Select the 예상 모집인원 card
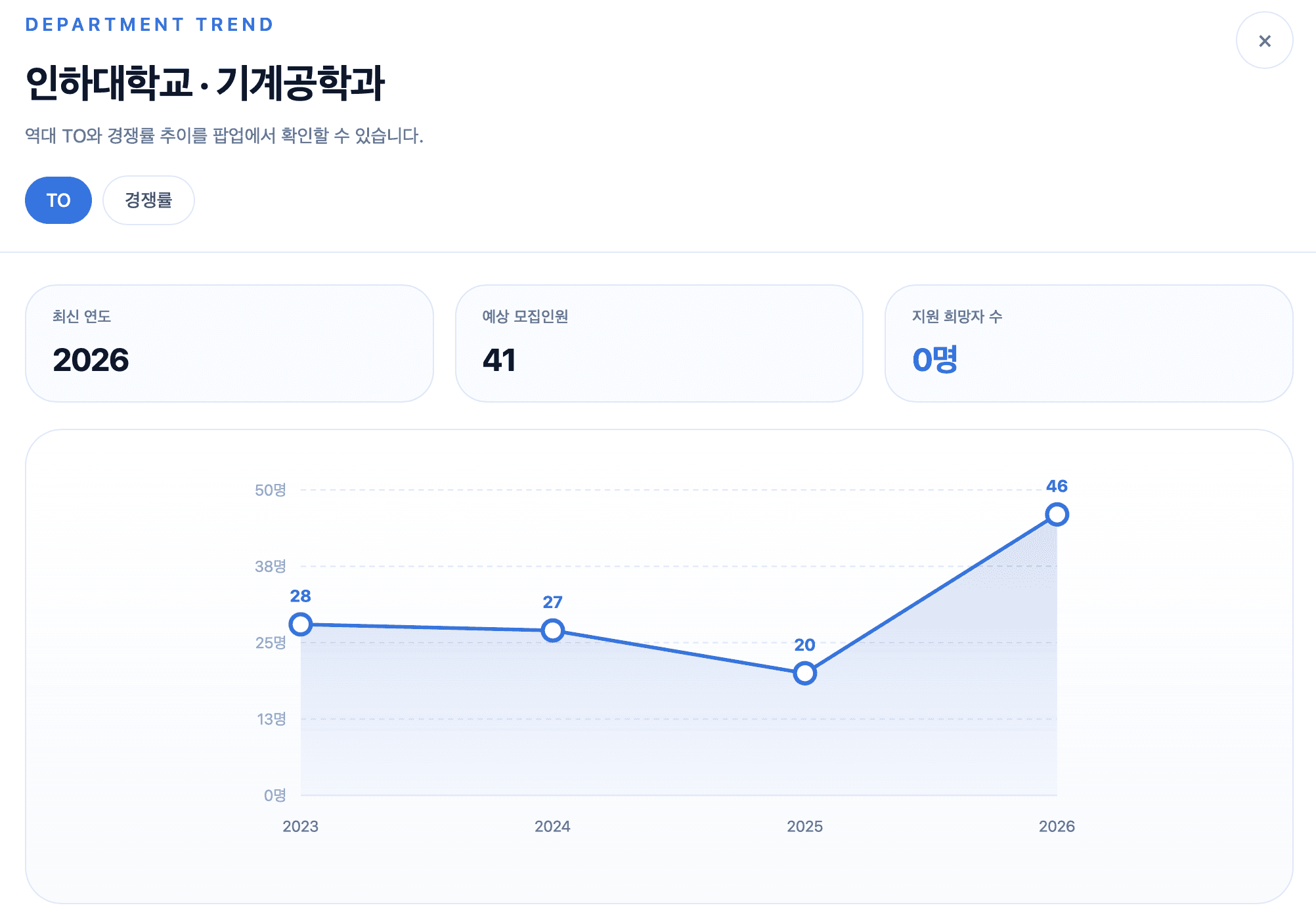This screenshot has width=1316, height=918. 658,343
